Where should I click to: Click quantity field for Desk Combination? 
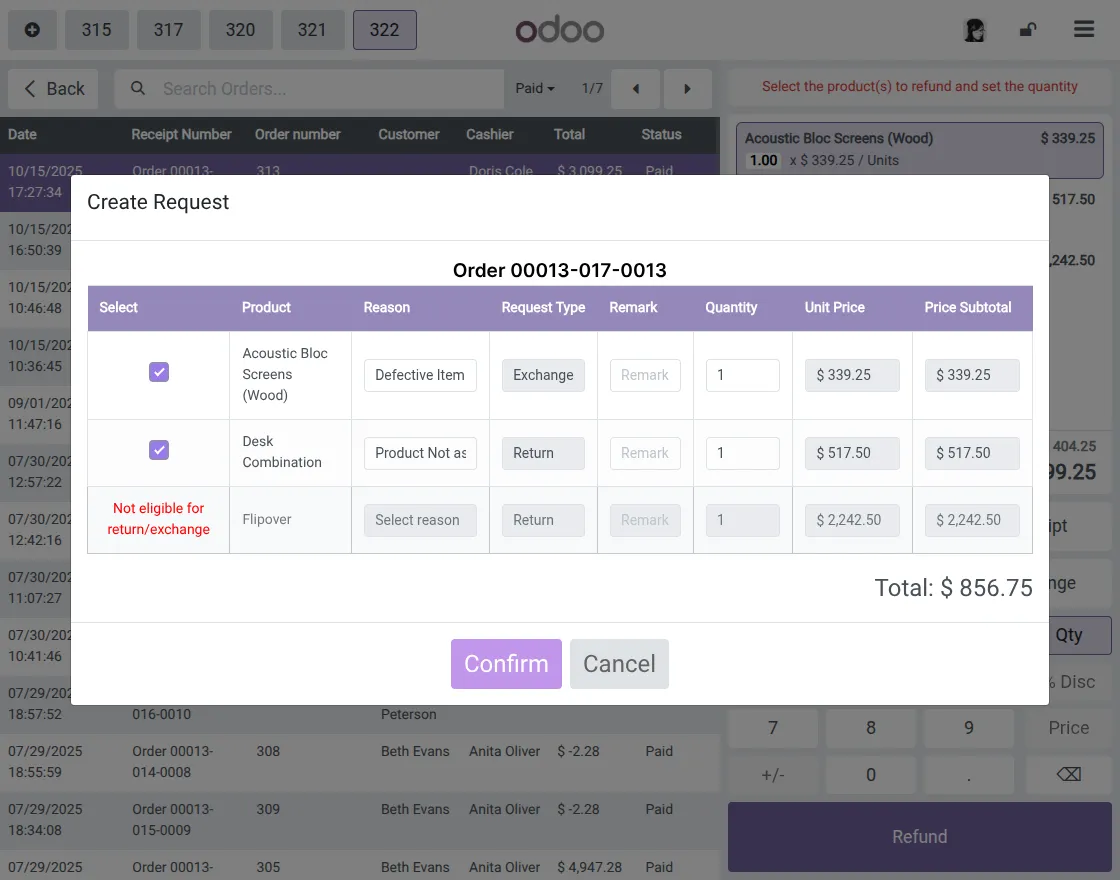(742, 453)
